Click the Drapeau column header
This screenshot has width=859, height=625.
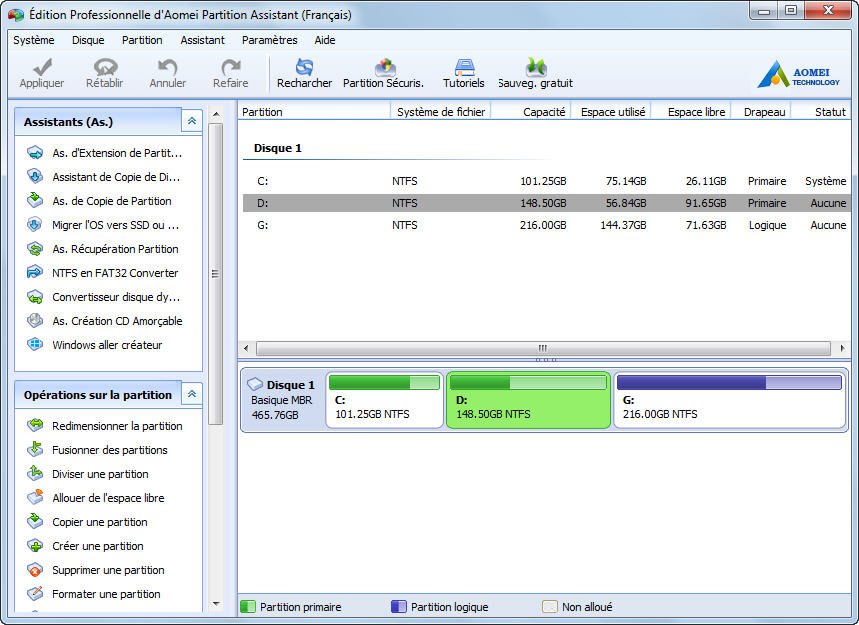[x=761, y=112]
